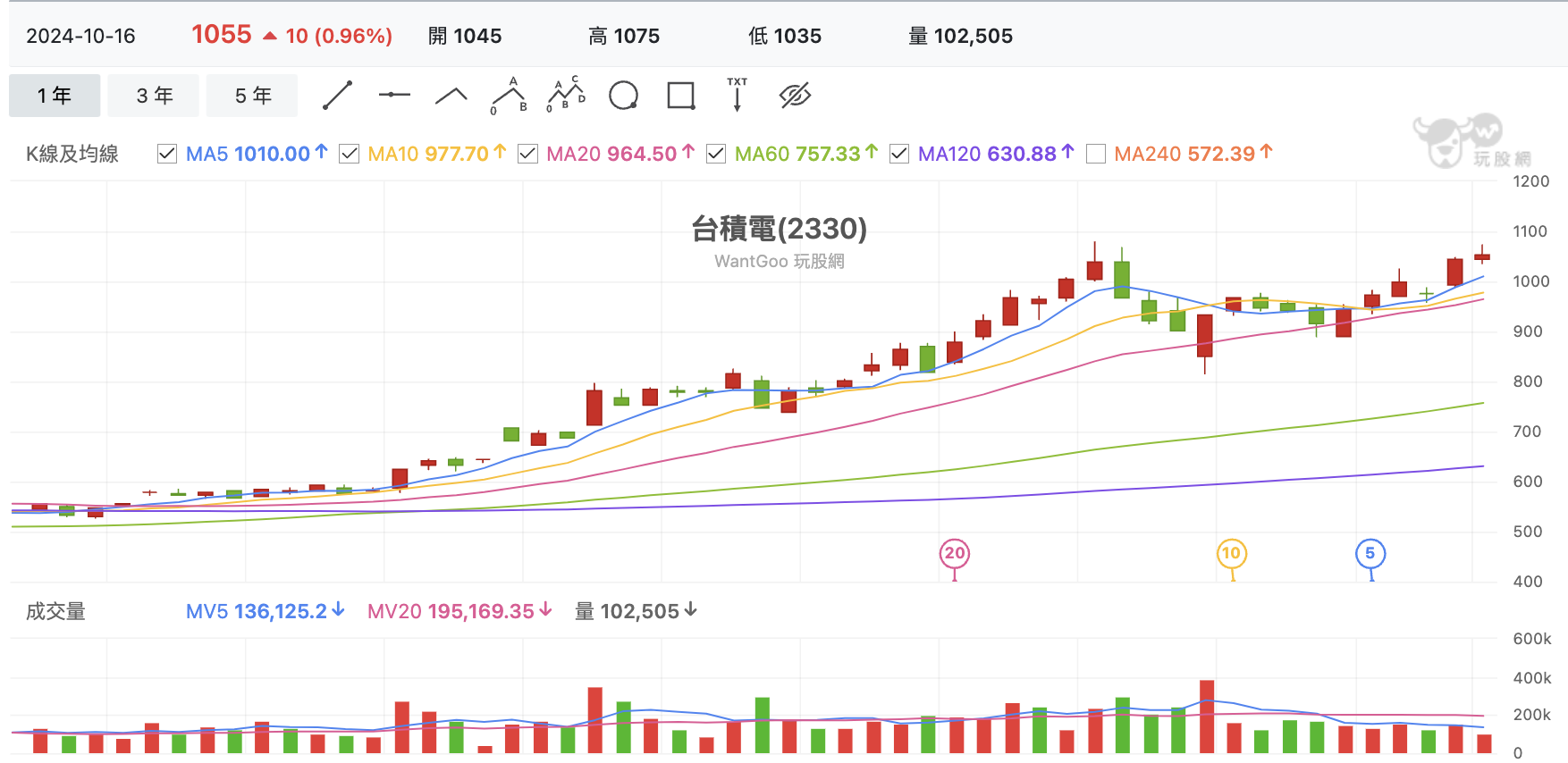Viewport: 1568px width, 763px height.
Task: Click the latest candlestick on the chart
Action: tap(1482, 256)
